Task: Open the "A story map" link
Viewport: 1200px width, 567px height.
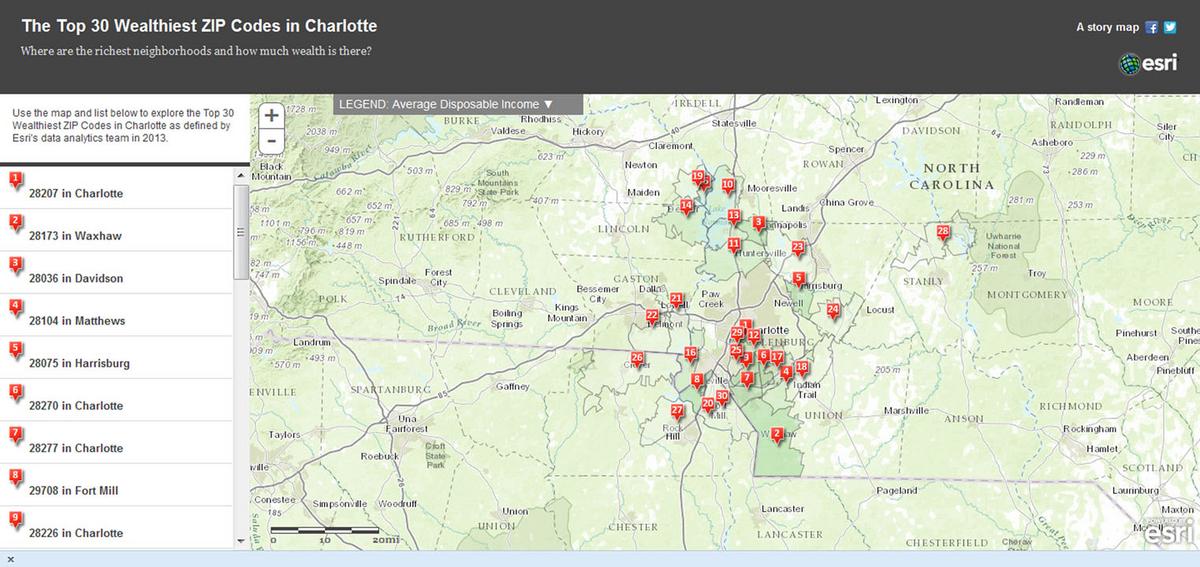Action: pos(1108,28)
